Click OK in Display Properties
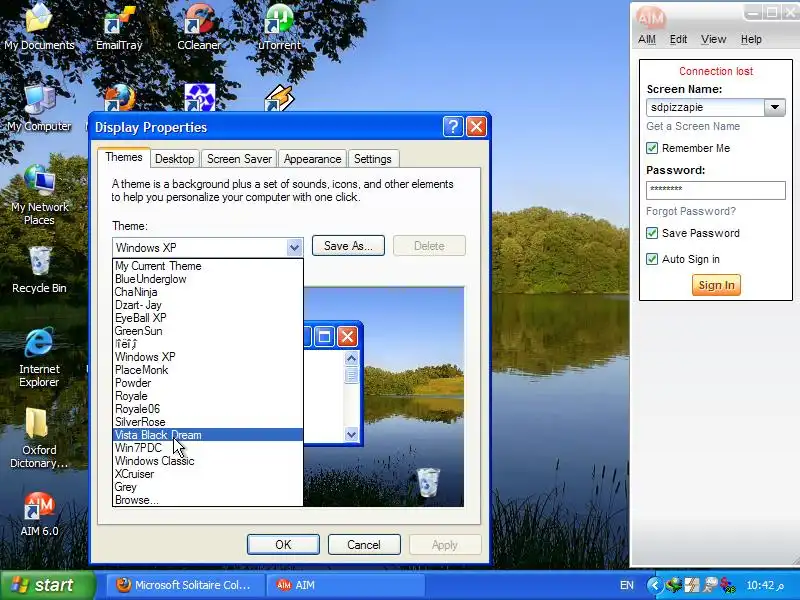800x600 pixels. [x=283, y=545]
